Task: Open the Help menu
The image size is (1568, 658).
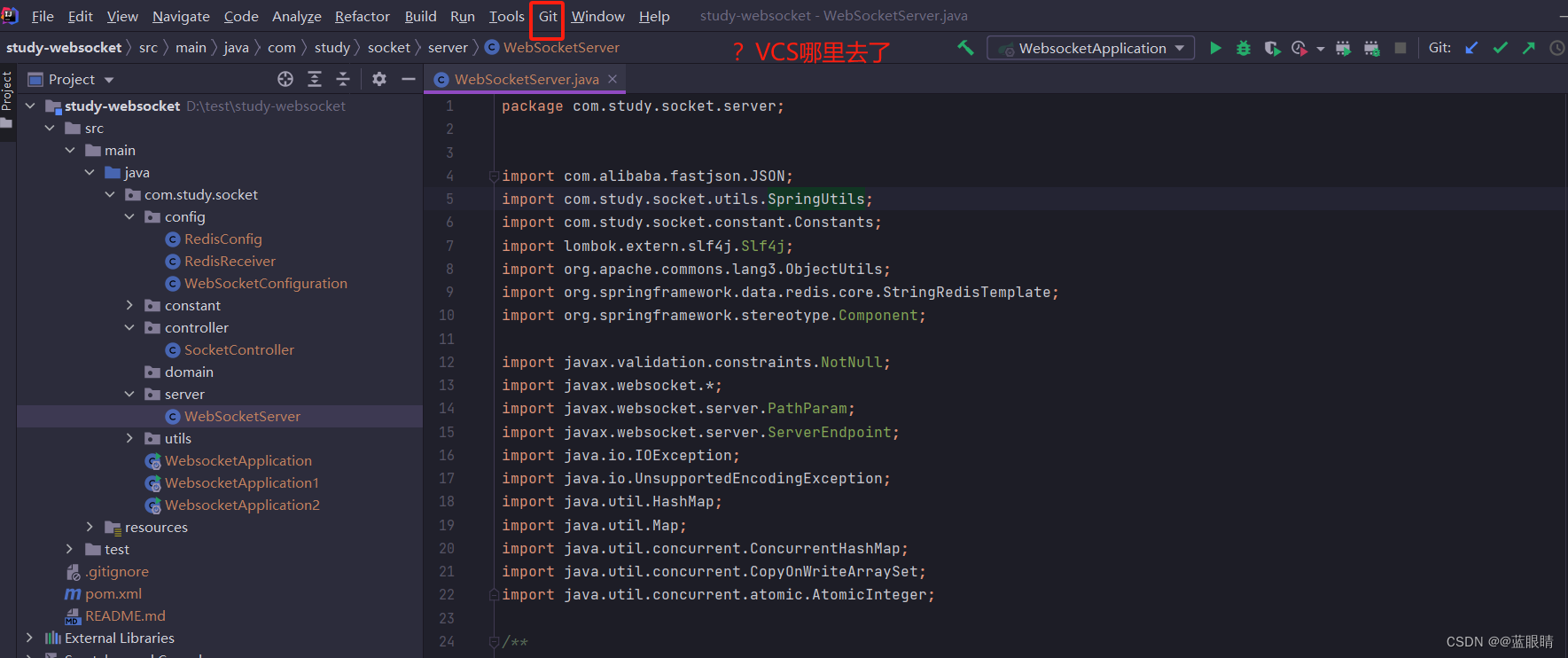Action: tap(654, 16)
